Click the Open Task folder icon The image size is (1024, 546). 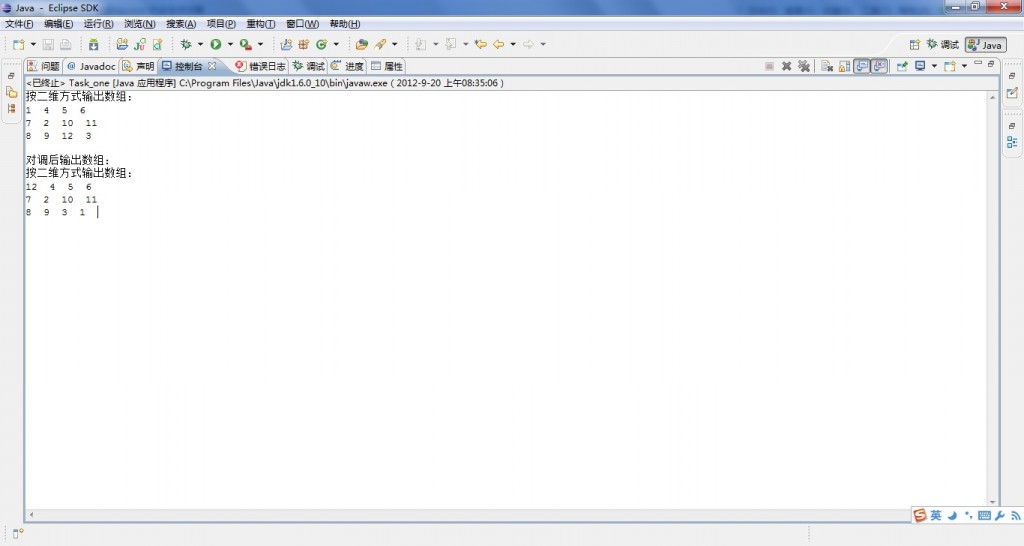(x=362, y=44)
